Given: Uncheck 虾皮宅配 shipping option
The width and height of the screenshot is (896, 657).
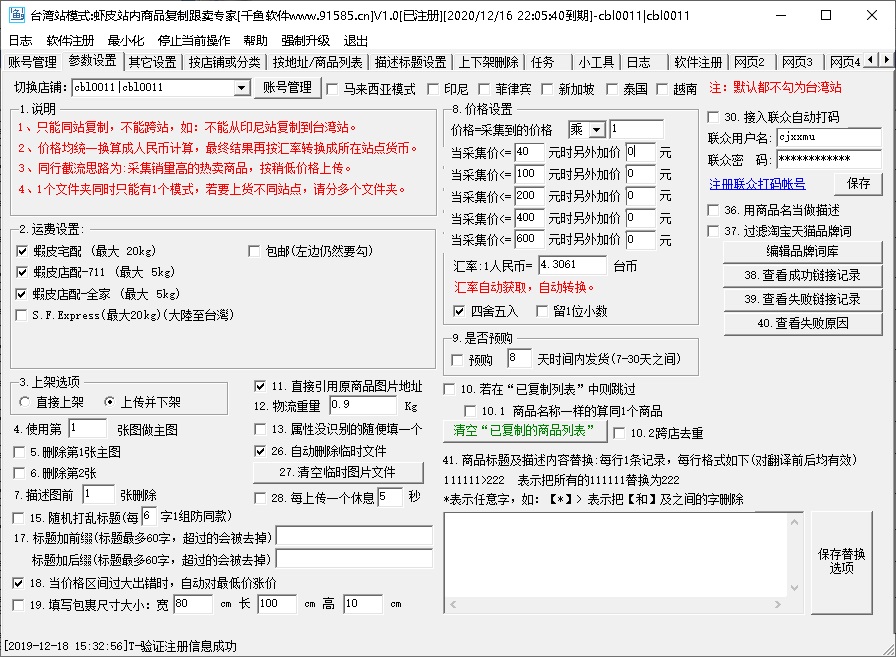Looking at the screenshot, I should 22,251.
